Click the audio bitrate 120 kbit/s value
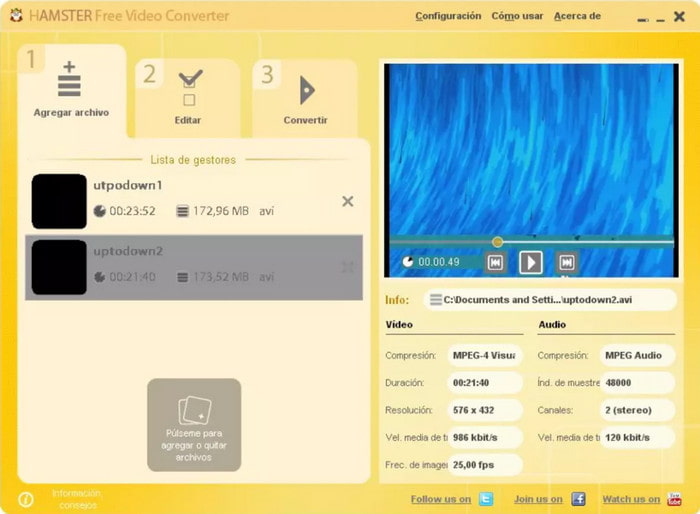Viewport: 700px width, 514px height. [x=637, y=438]
